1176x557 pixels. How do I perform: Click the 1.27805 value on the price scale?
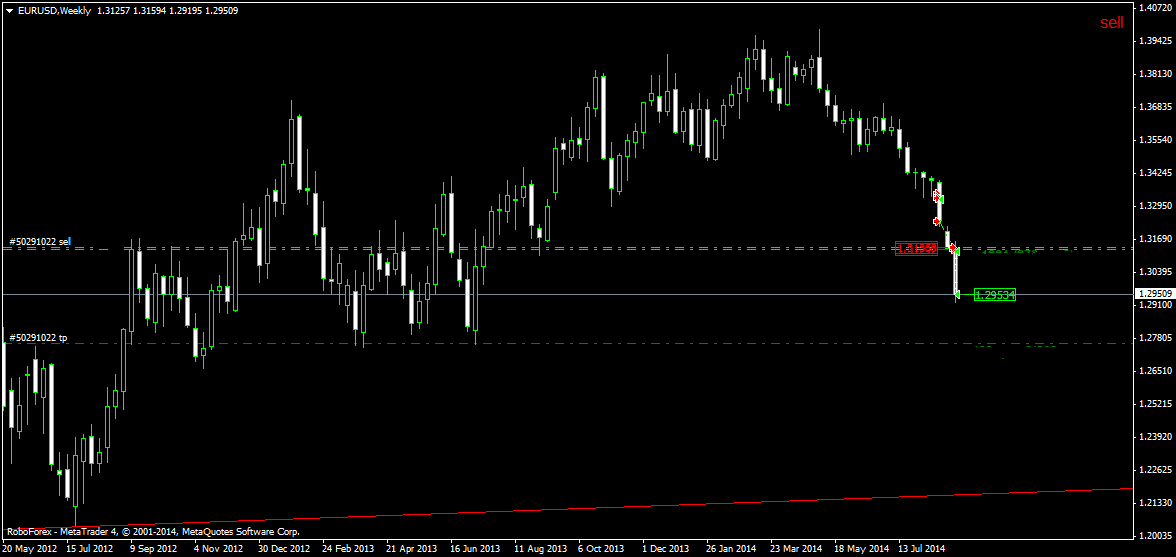pyautogui.click(x=1155, y=337)
